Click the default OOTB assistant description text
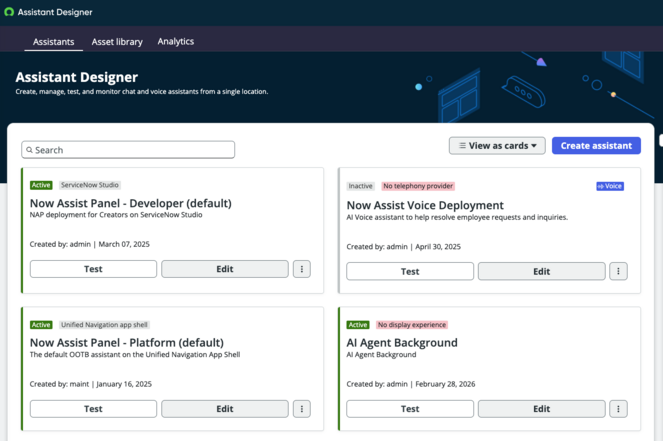Viewport: 663px width, 441px height. click(135, 355)
